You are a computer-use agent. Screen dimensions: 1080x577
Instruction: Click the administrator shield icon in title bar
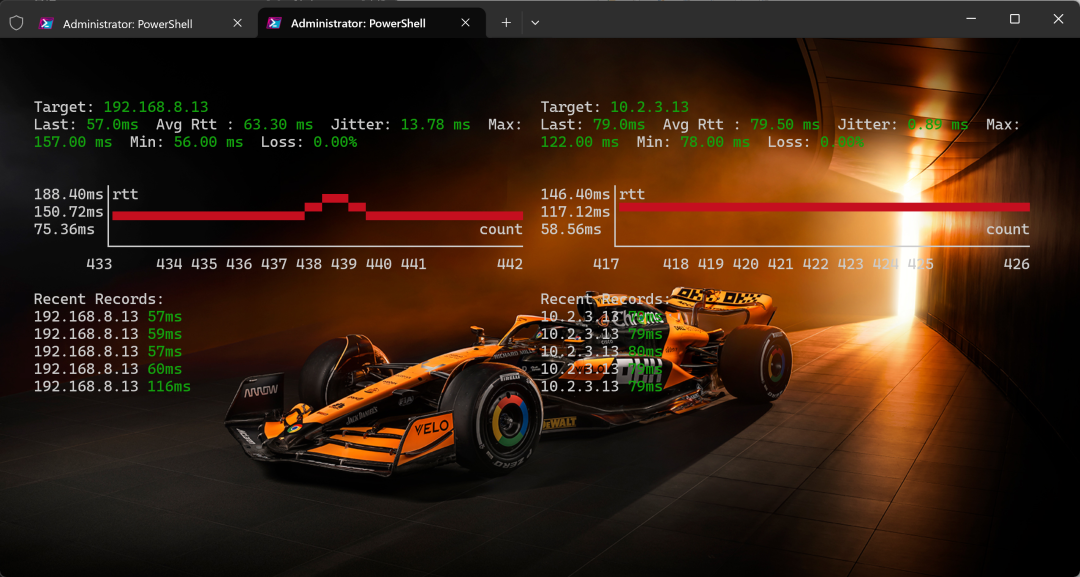coord(17,23)
